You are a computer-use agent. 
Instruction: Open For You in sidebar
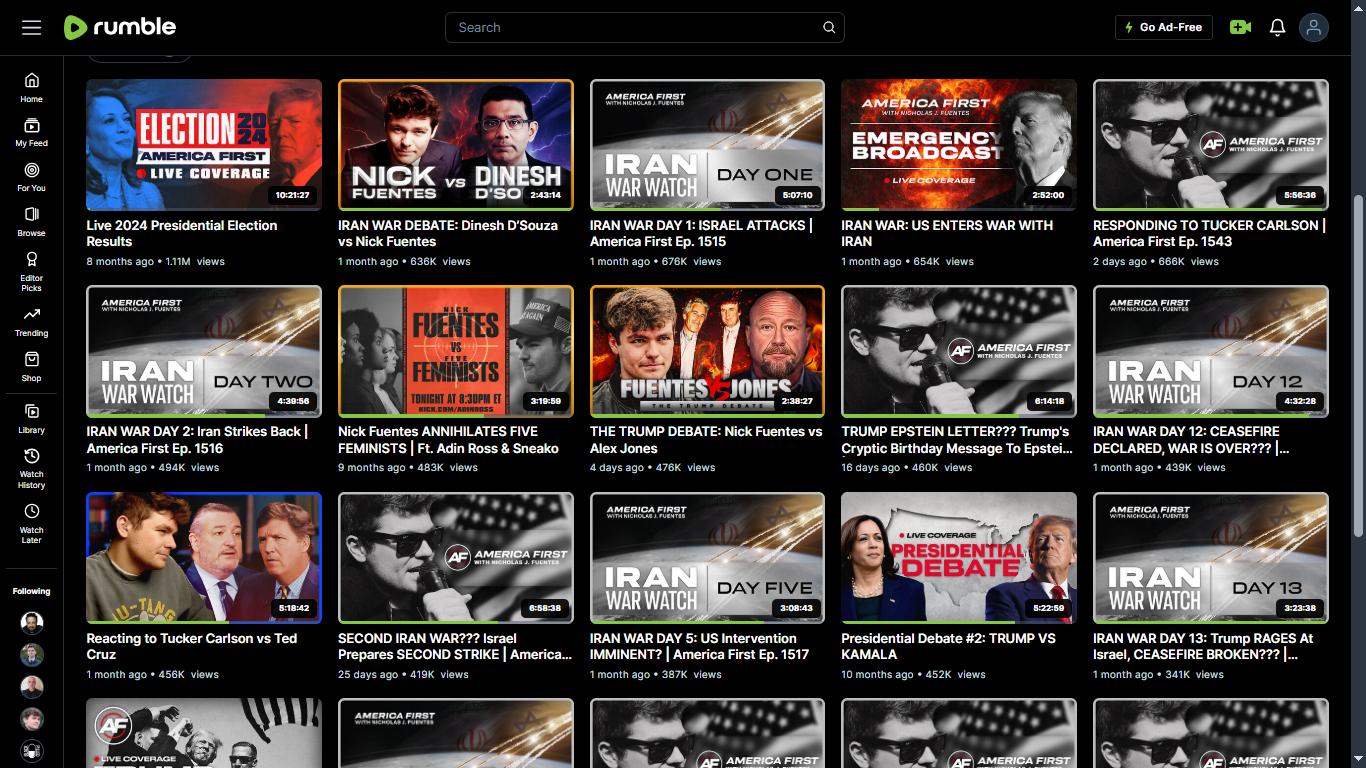pyautogui.click(x=31, y=178)
